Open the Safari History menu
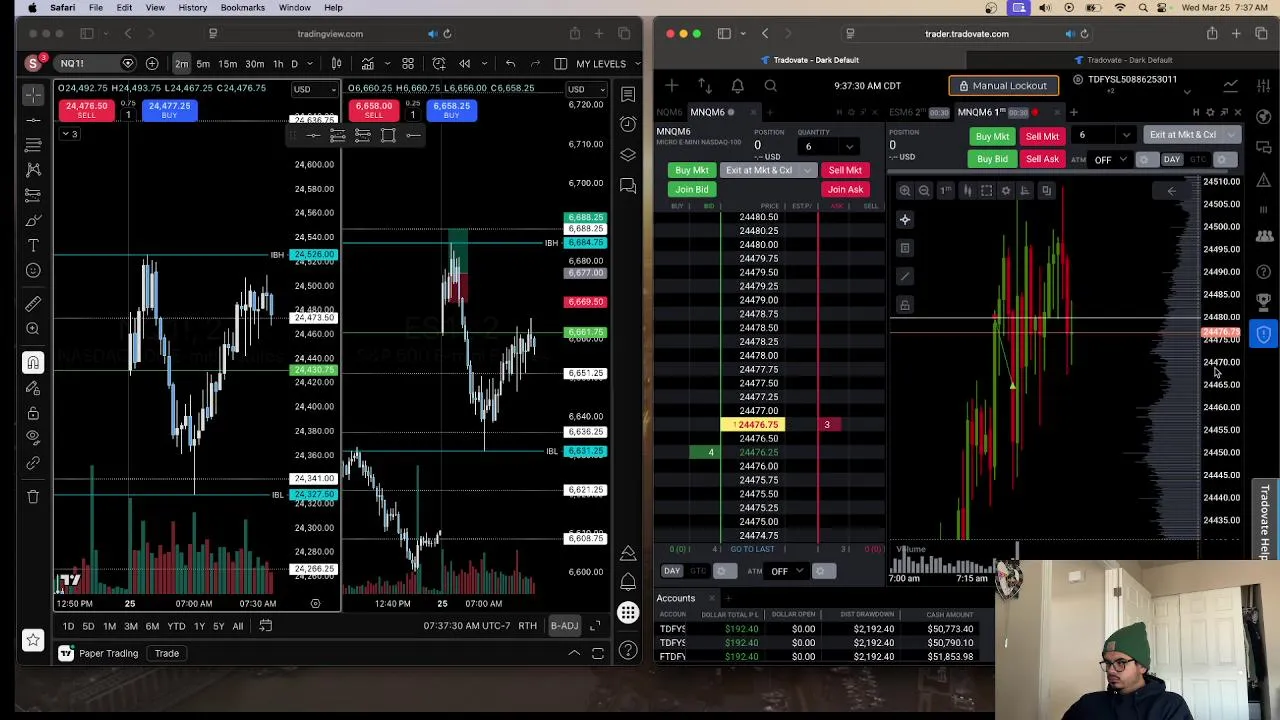This screenshot has width=1280, height=720. point(192,7)
